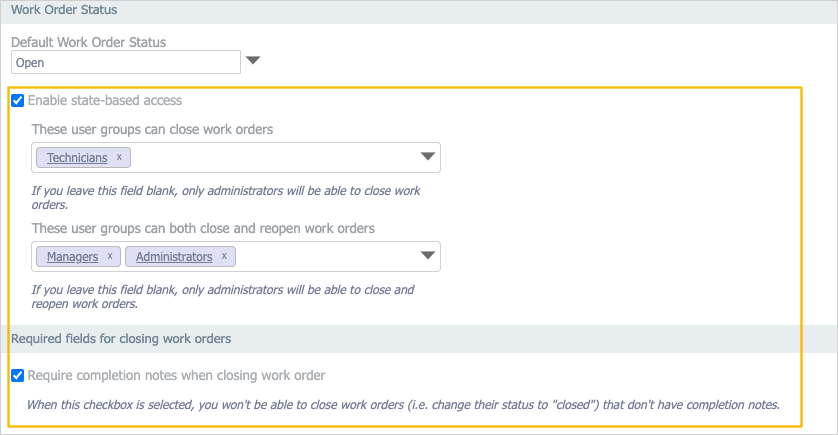Click the 'Enable state-based access' label text

point(104,101)
